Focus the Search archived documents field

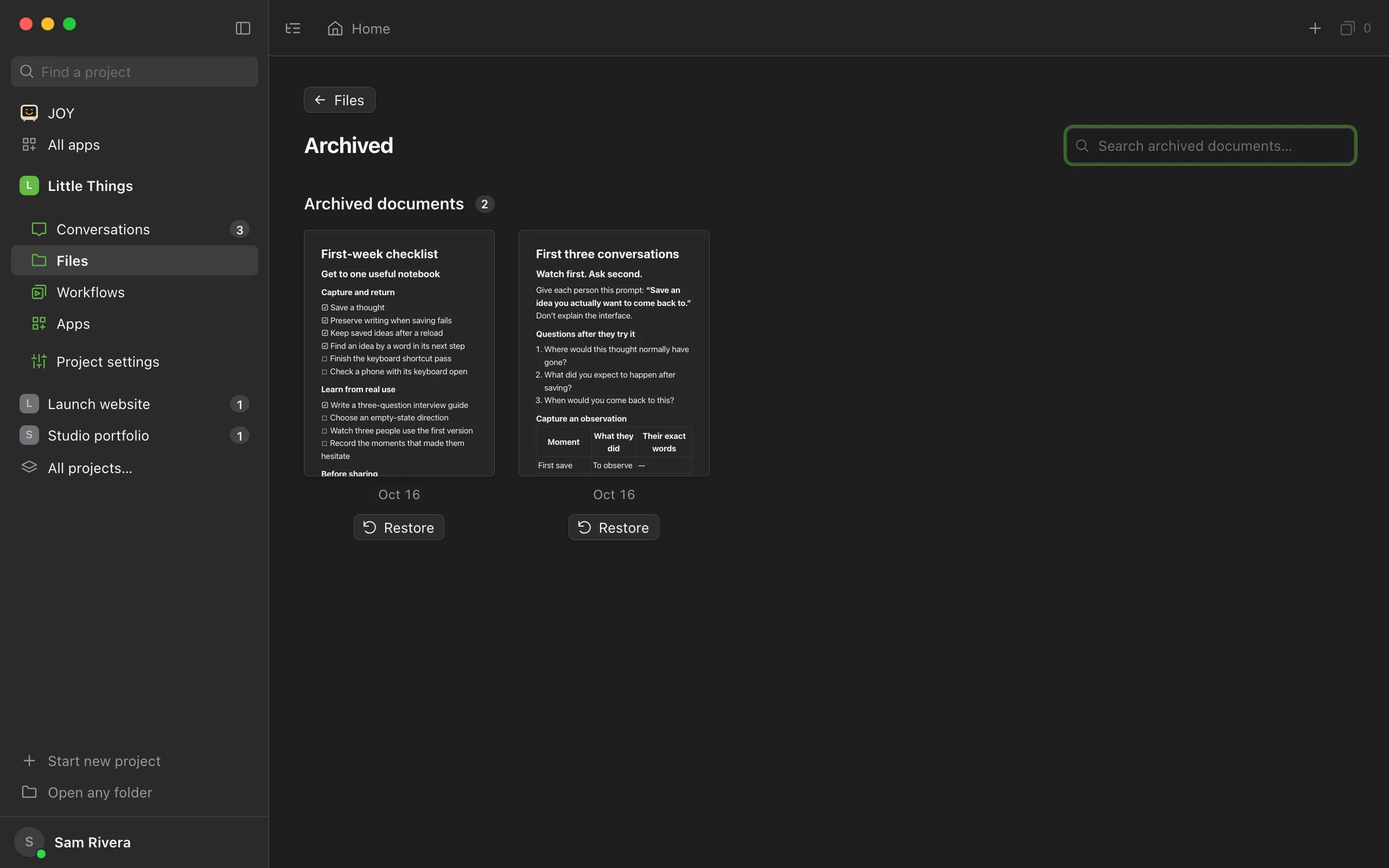[x=1210, y=146]
